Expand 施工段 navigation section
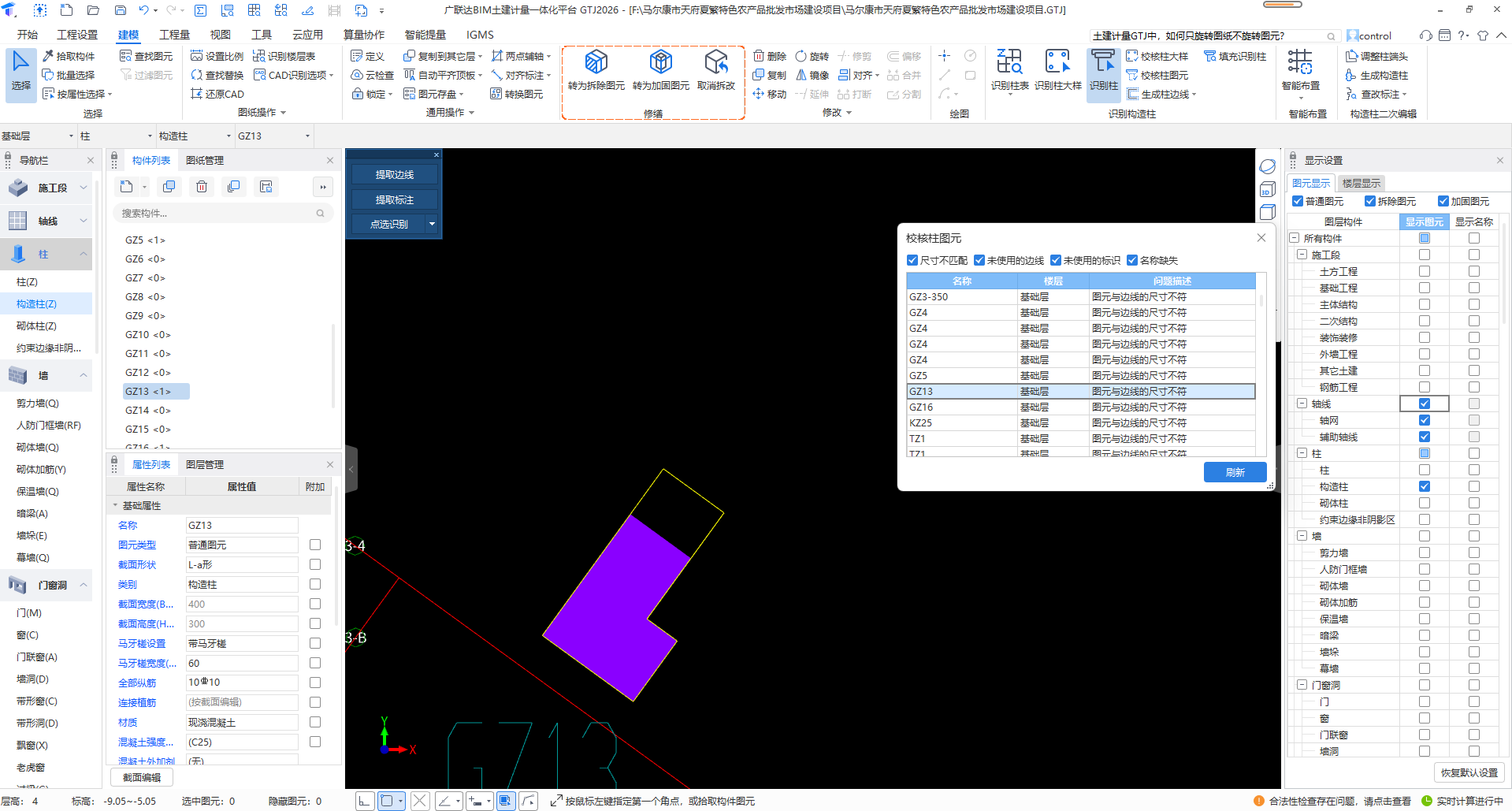1512x811 pixels. [83, 188]
